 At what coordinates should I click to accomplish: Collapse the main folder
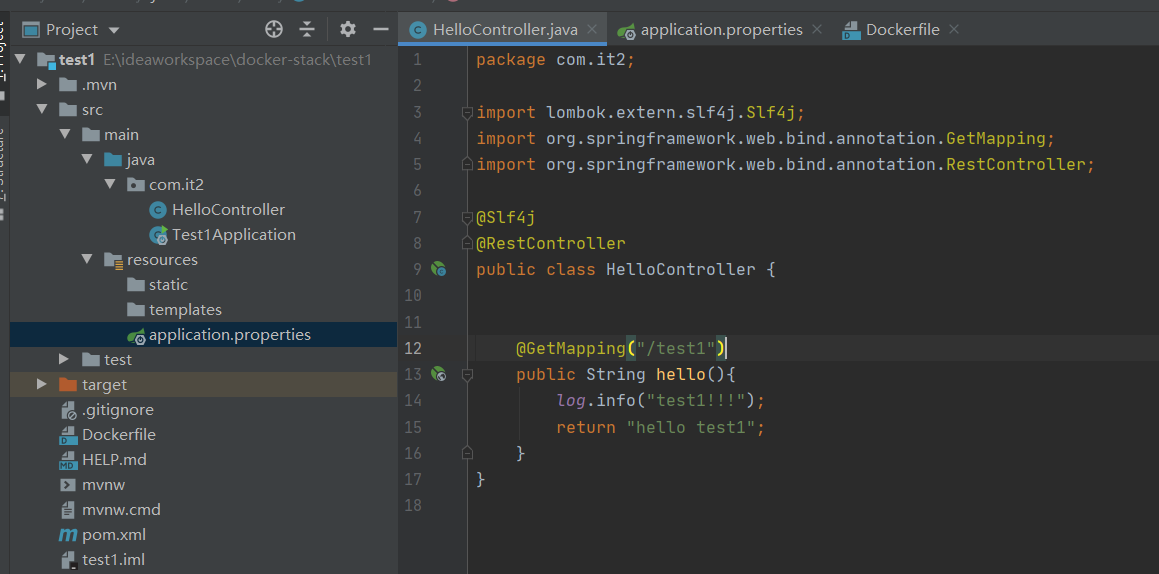click(x=65, y=134)
